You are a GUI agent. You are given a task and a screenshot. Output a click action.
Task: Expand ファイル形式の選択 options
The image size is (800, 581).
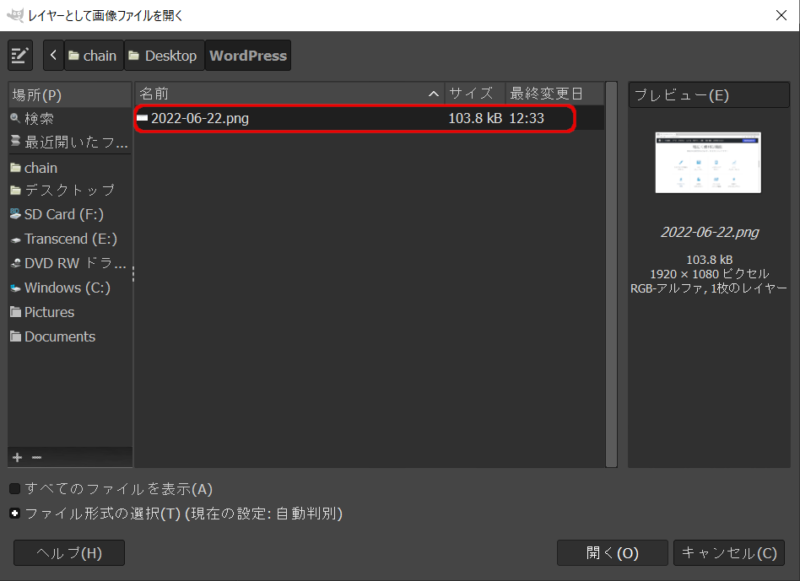click(x=15, y=513)
